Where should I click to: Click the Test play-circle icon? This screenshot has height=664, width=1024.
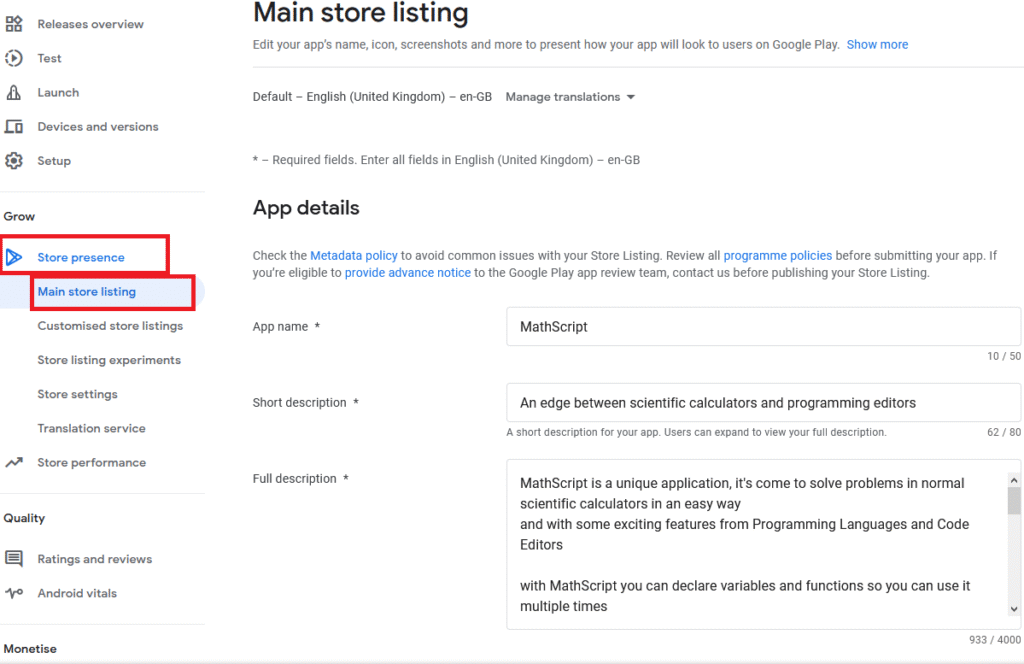pos(14,58)
